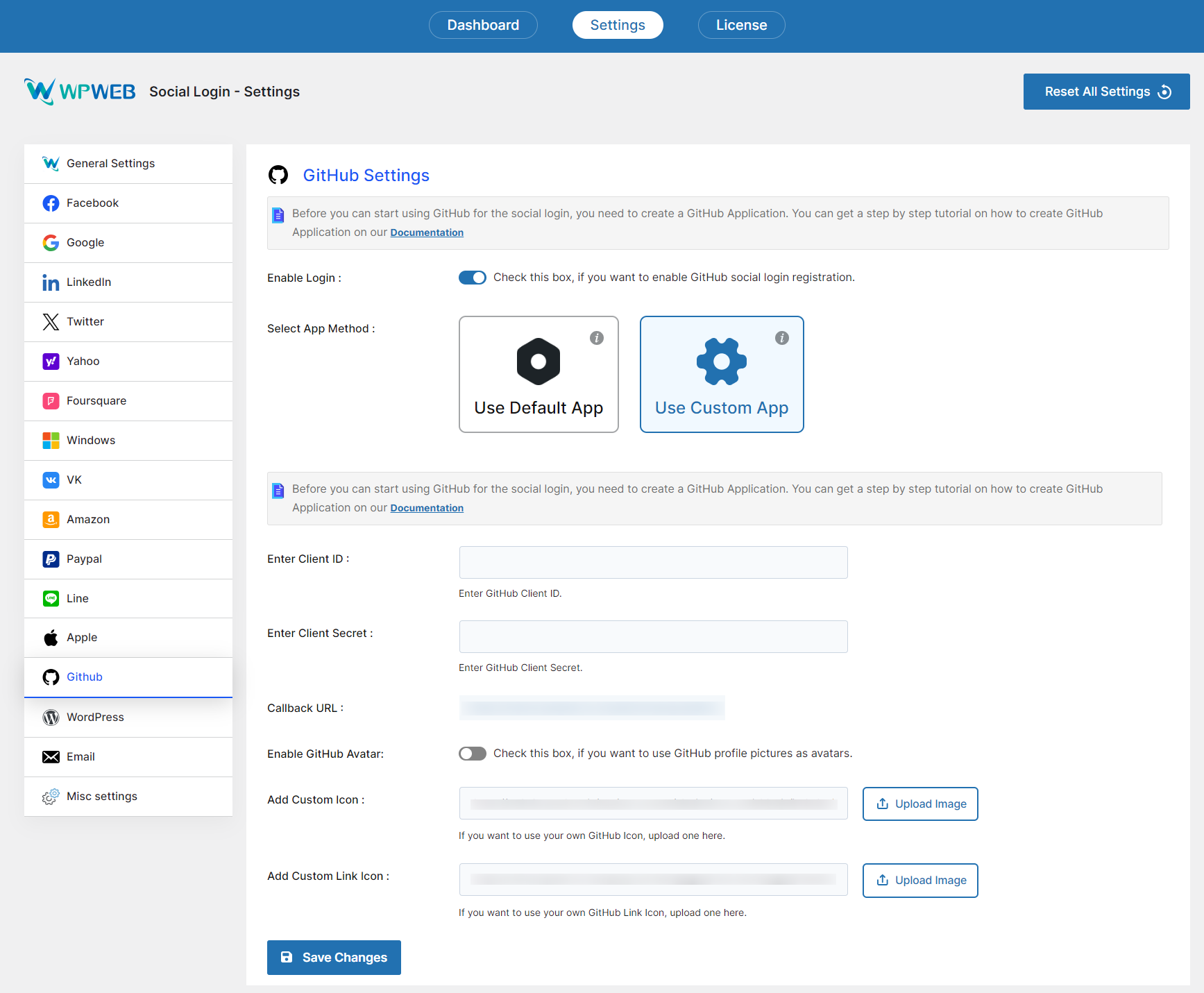This screenshot has width=1204, height=993.
Task: Click info icon on Use Default App card
Action: coord(597,338)
